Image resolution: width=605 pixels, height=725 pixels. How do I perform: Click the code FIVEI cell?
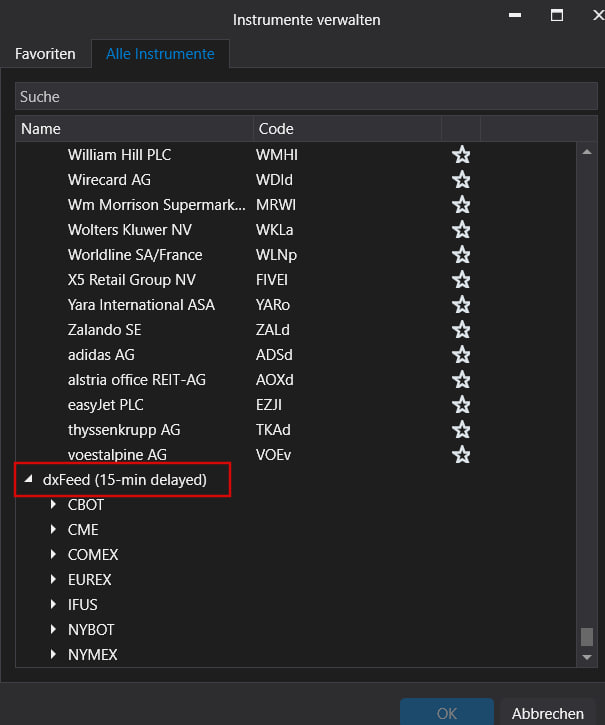(272, 280)
